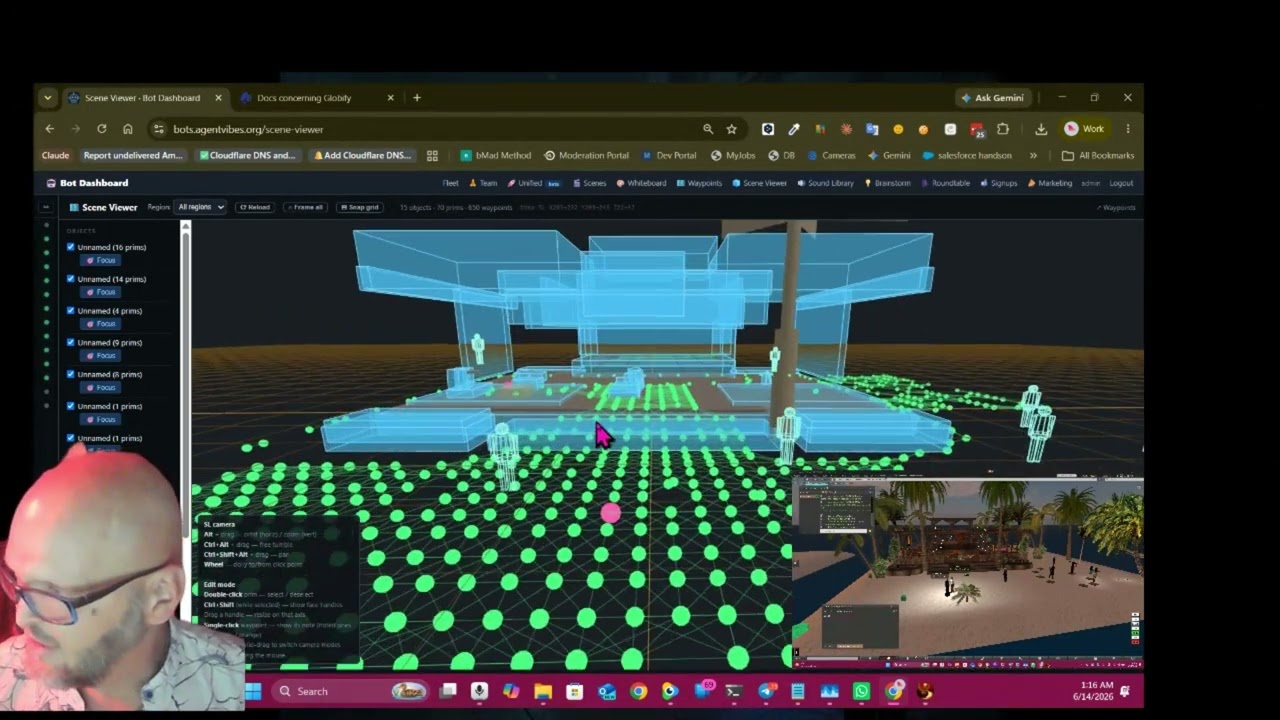This screenshot has width=1280, height=720.
Task: Collapse sidebar with the top-left toggle
Action: (45, 207)
